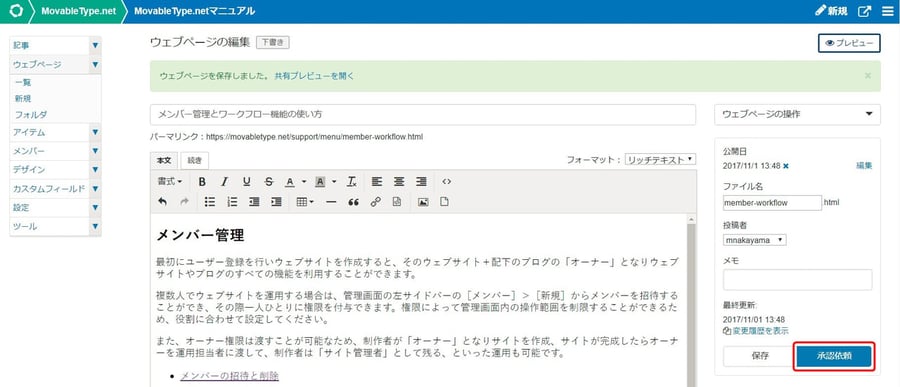This screenshot has width=900, height=387.
Task: Select フォルダ under ウェブページ
Action: [x=31, y=115]
